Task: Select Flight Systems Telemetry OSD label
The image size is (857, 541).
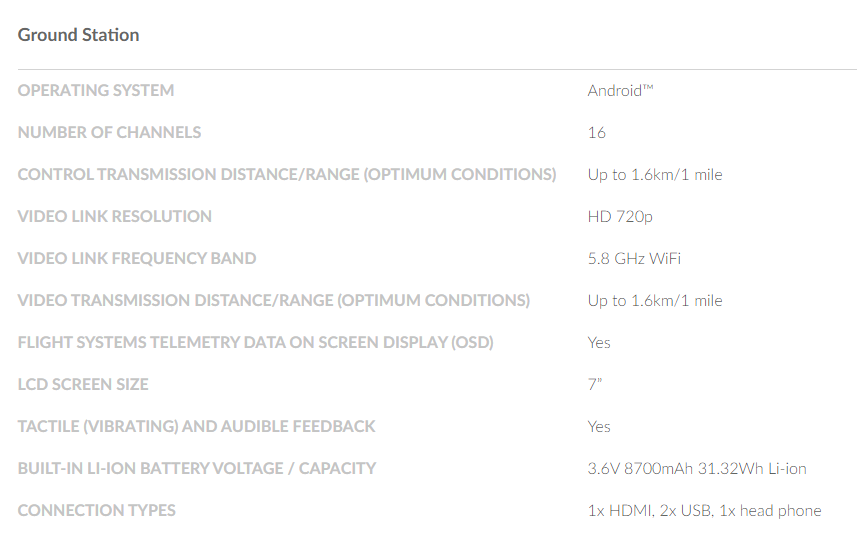Action: (x=255, y=343)
